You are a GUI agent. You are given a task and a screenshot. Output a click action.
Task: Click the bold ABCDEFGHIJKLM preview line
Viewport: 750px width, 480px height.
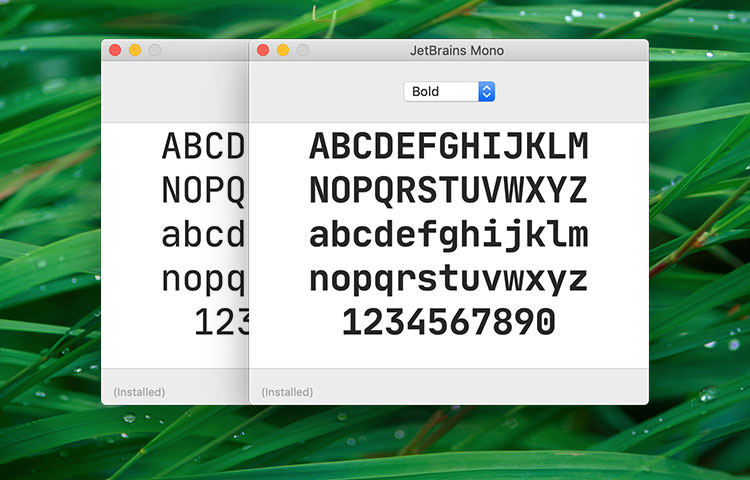pyautogui.click(x=448, y=146)
